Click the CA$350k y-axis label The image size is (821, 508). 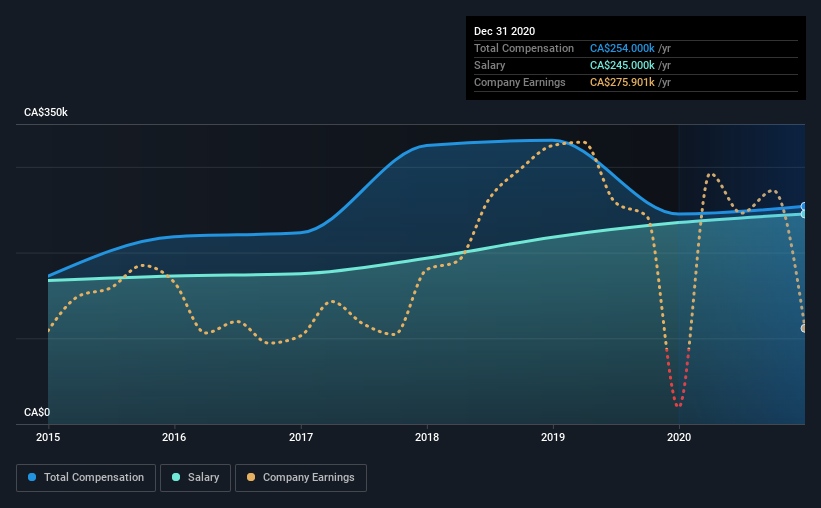coord(46,113)
